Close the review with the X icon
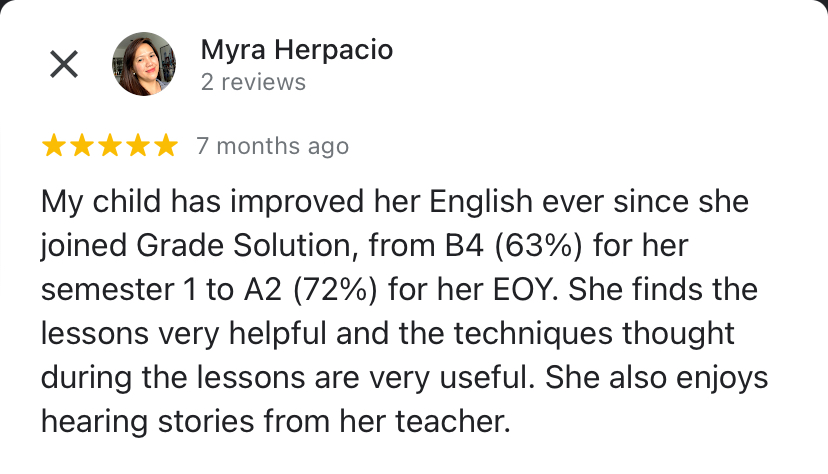 pyautogui.click(x=64, y=64)
